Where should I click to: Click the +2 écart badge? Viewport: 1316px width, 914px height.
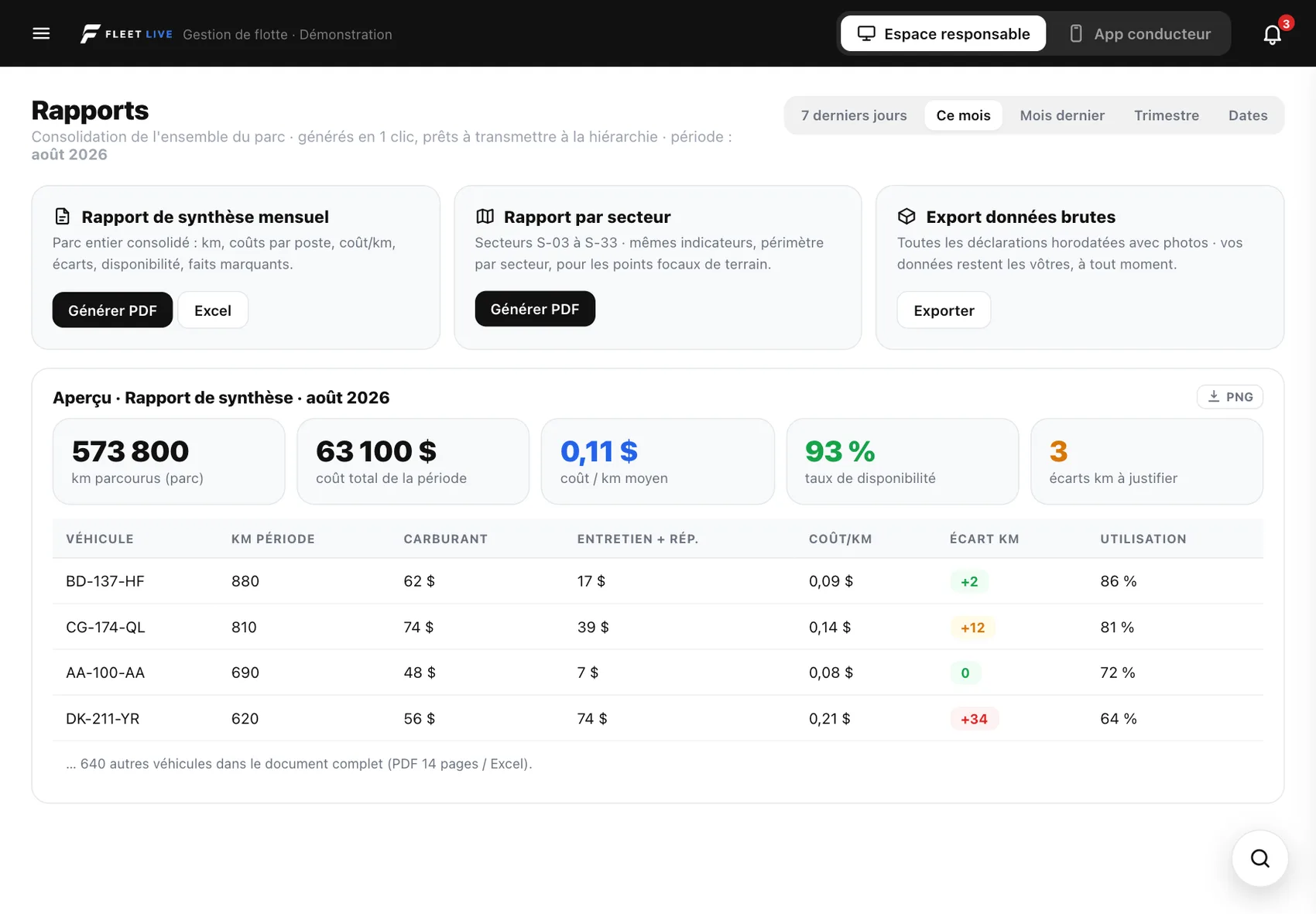point(969,582)
